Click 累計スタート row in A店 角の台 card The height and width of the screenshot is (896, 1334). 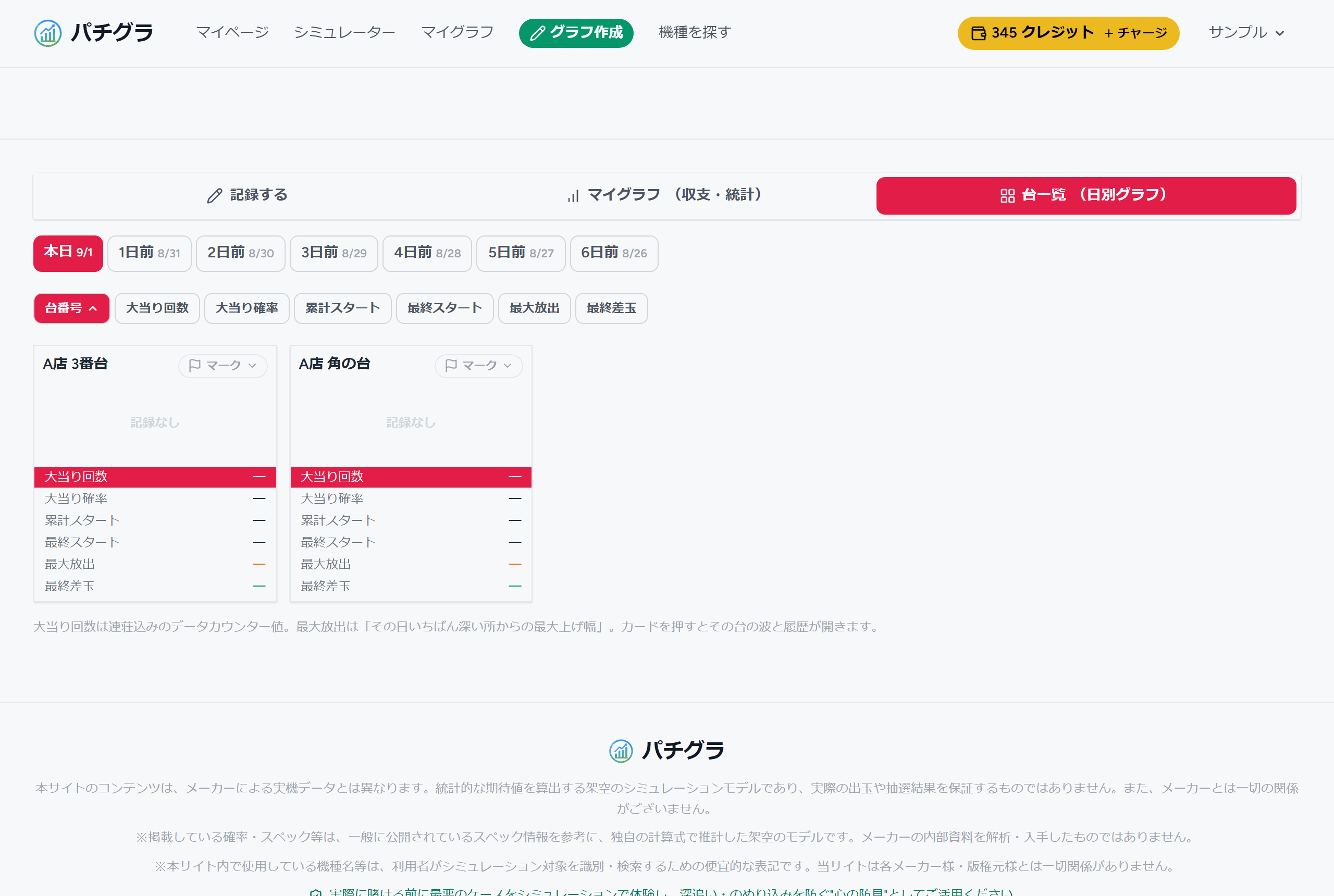411,520
